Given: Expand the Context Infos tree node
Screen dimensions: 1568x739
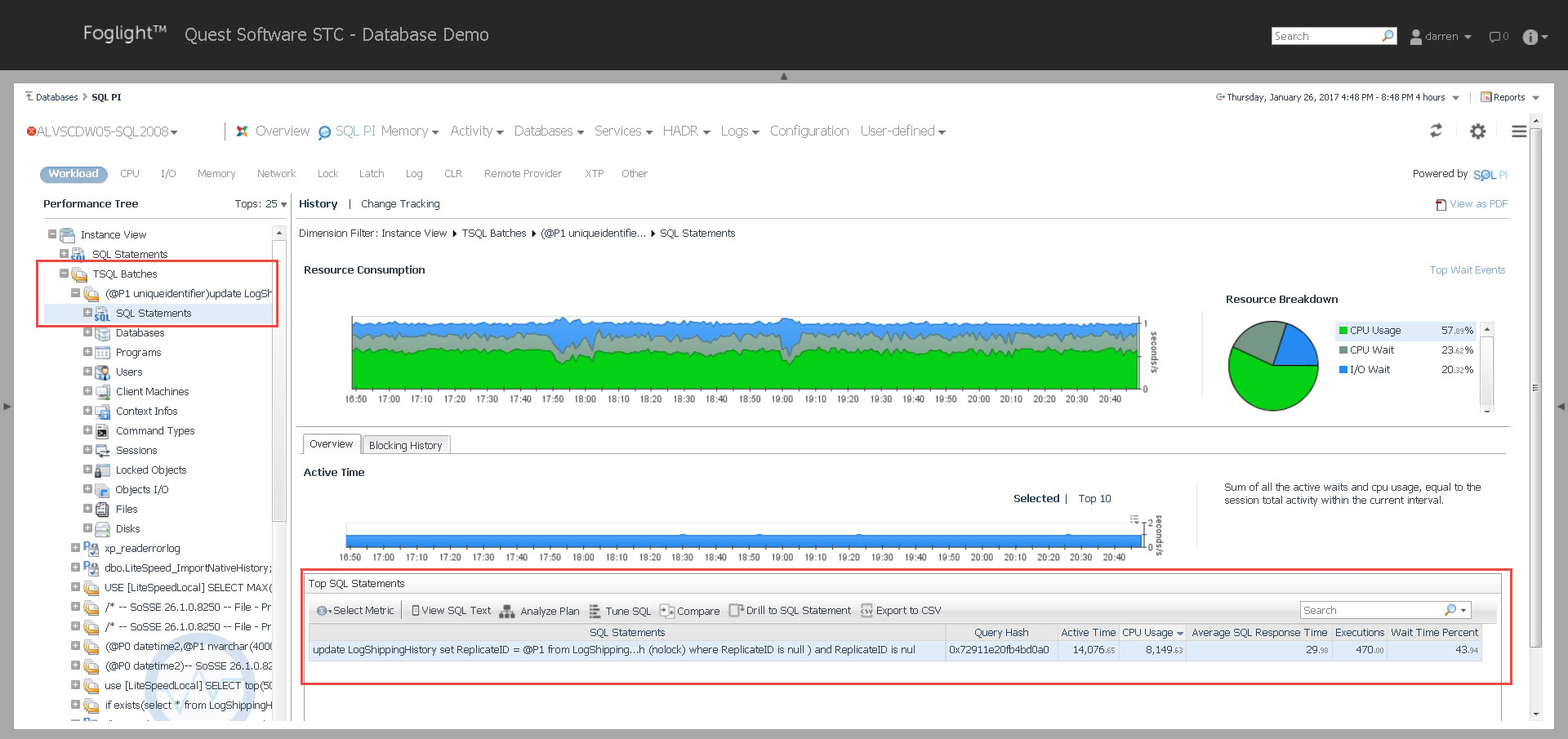Looking at the screenshot, I should 87,411.
